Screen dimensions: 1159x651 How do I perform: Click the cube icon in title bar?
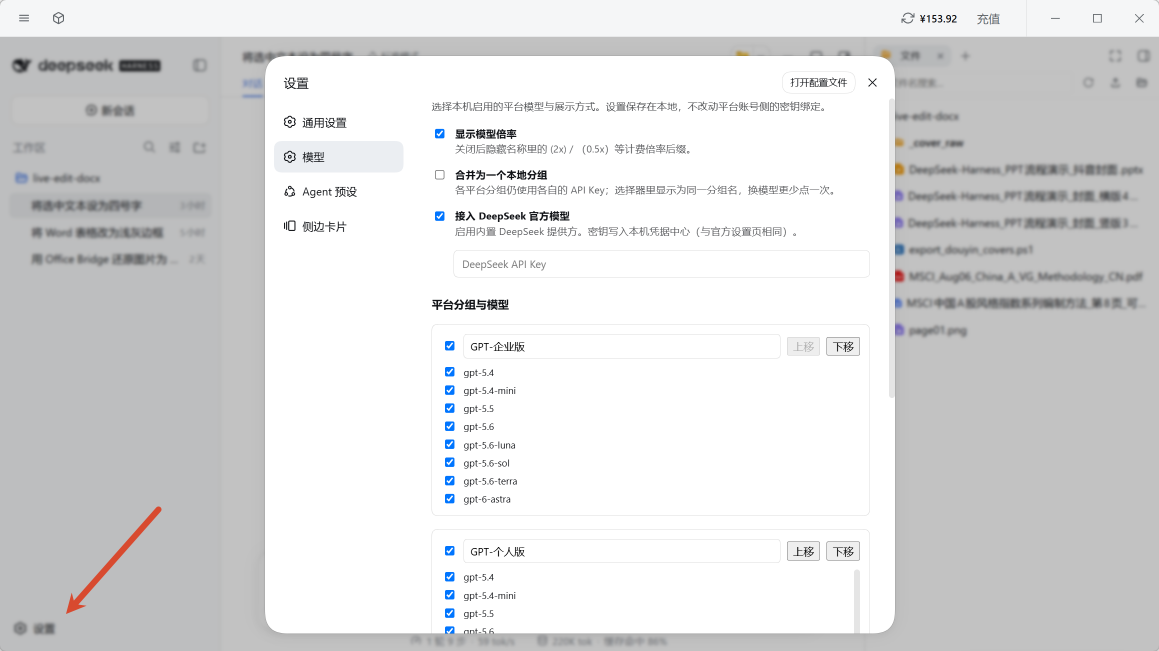58,18
